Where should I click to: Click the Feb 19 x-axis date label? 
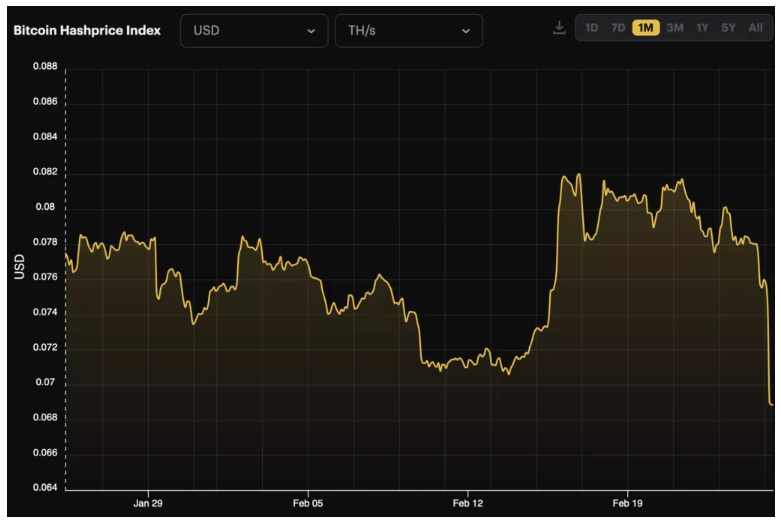click(x=627, y=504)
